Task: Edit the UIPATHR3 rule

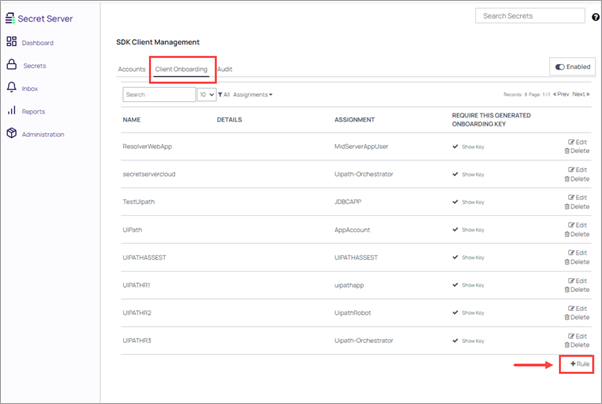Action: pos(577,336)
